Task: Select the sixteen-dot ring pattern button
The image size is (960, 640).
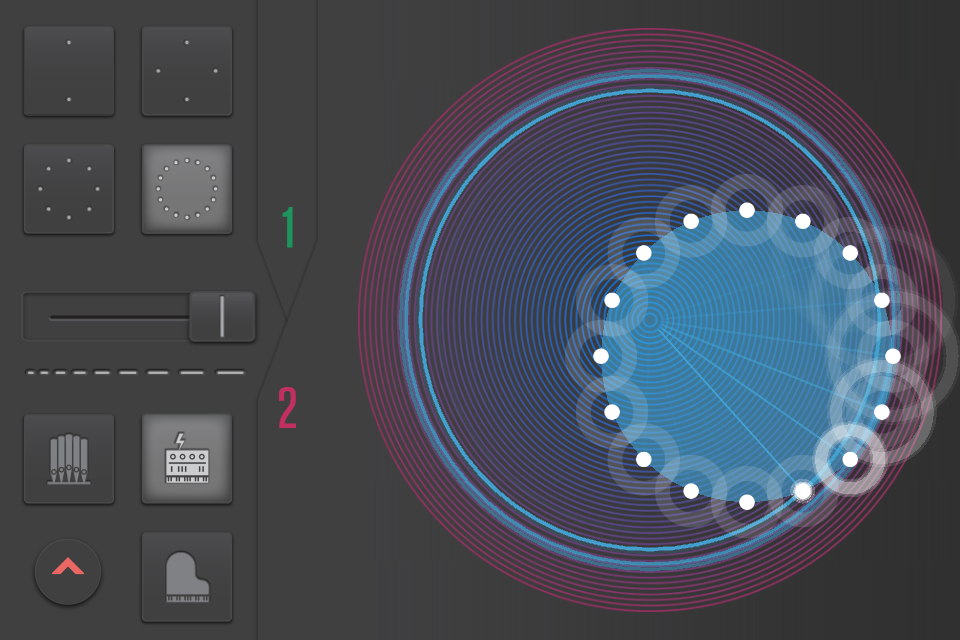Action: [x=187, y=189]
